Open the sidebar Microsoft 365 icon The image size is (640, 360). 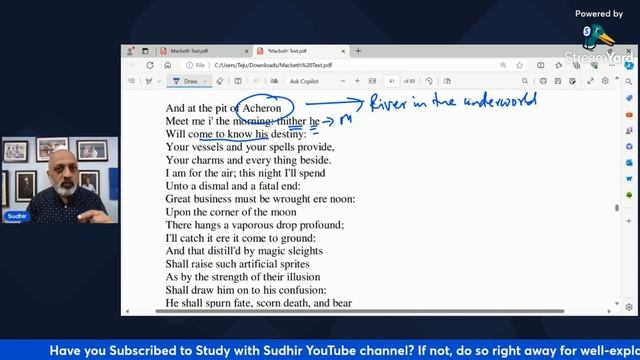[x=629, y=147]
